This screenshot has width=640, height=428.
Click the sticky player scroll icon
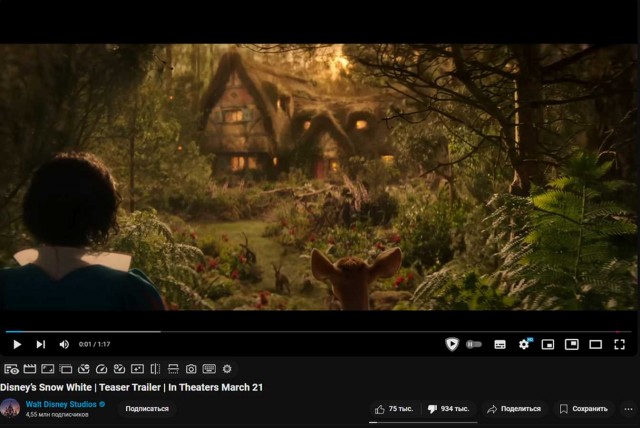[x=173, y=369]
